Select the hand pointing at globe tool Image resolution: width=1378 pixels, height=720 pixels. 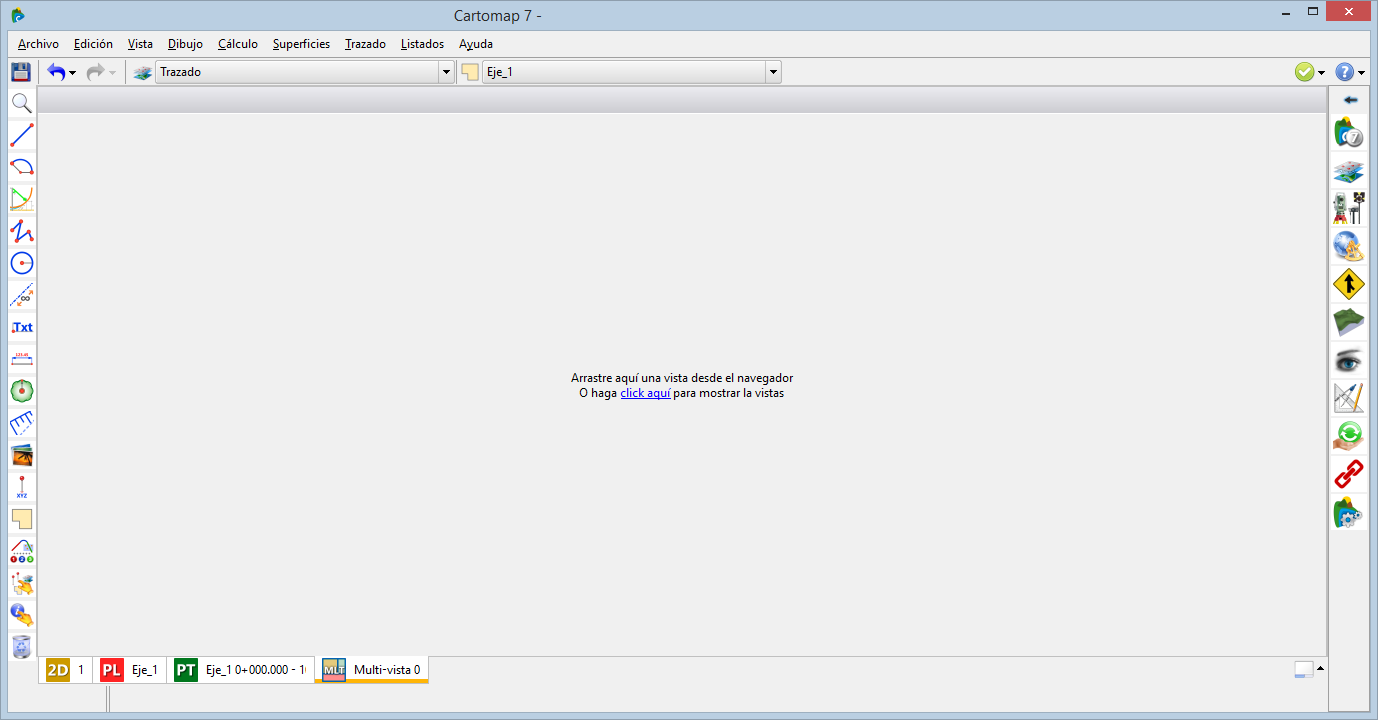[x=21, y=615]
